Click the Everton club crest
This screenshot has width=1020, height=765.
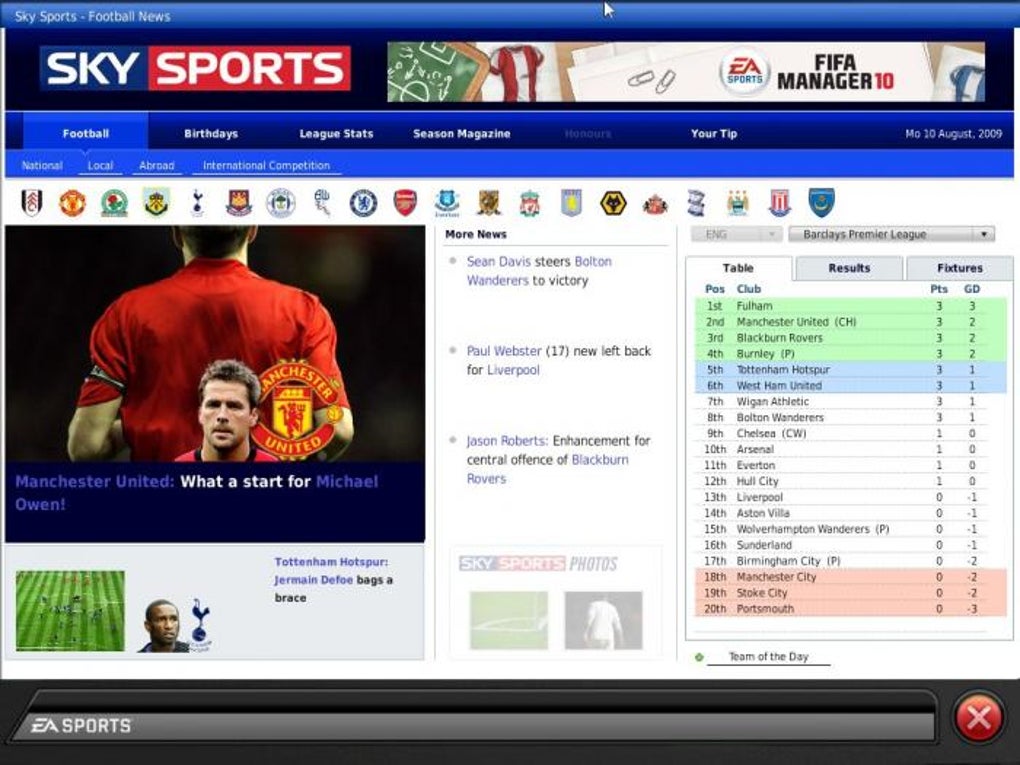[x=447, y=203]
